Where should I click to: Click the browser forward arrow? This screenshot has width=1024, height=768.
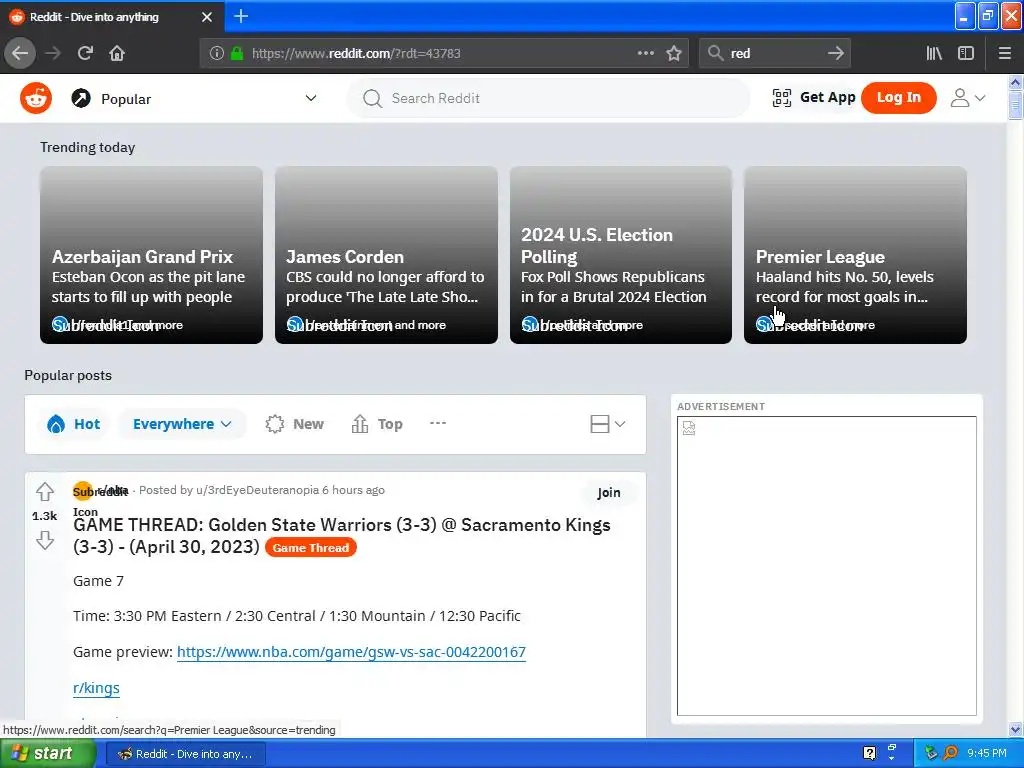[53, 53]
